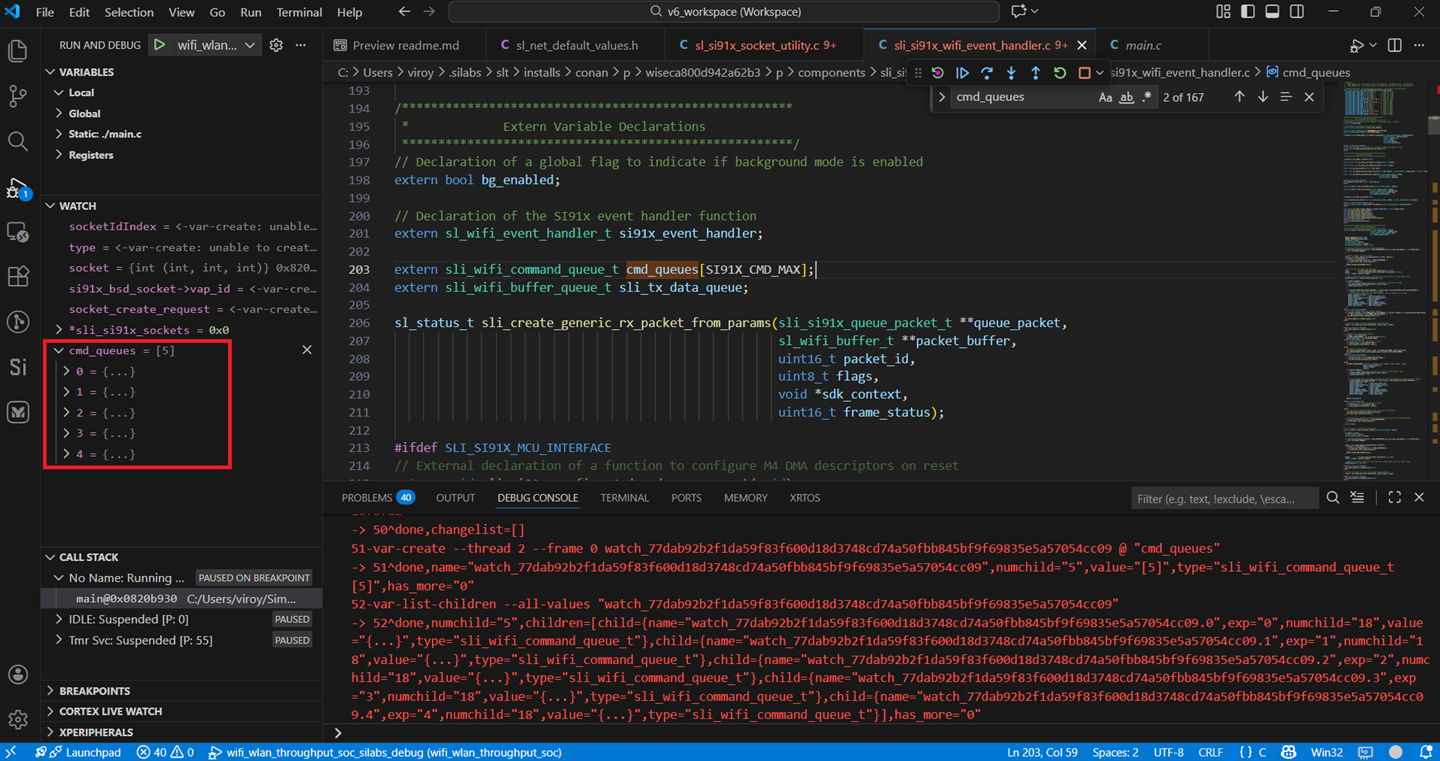Screen dimensions: 1440x761
Task: Open the Extensions view
Action: [17, 276]
